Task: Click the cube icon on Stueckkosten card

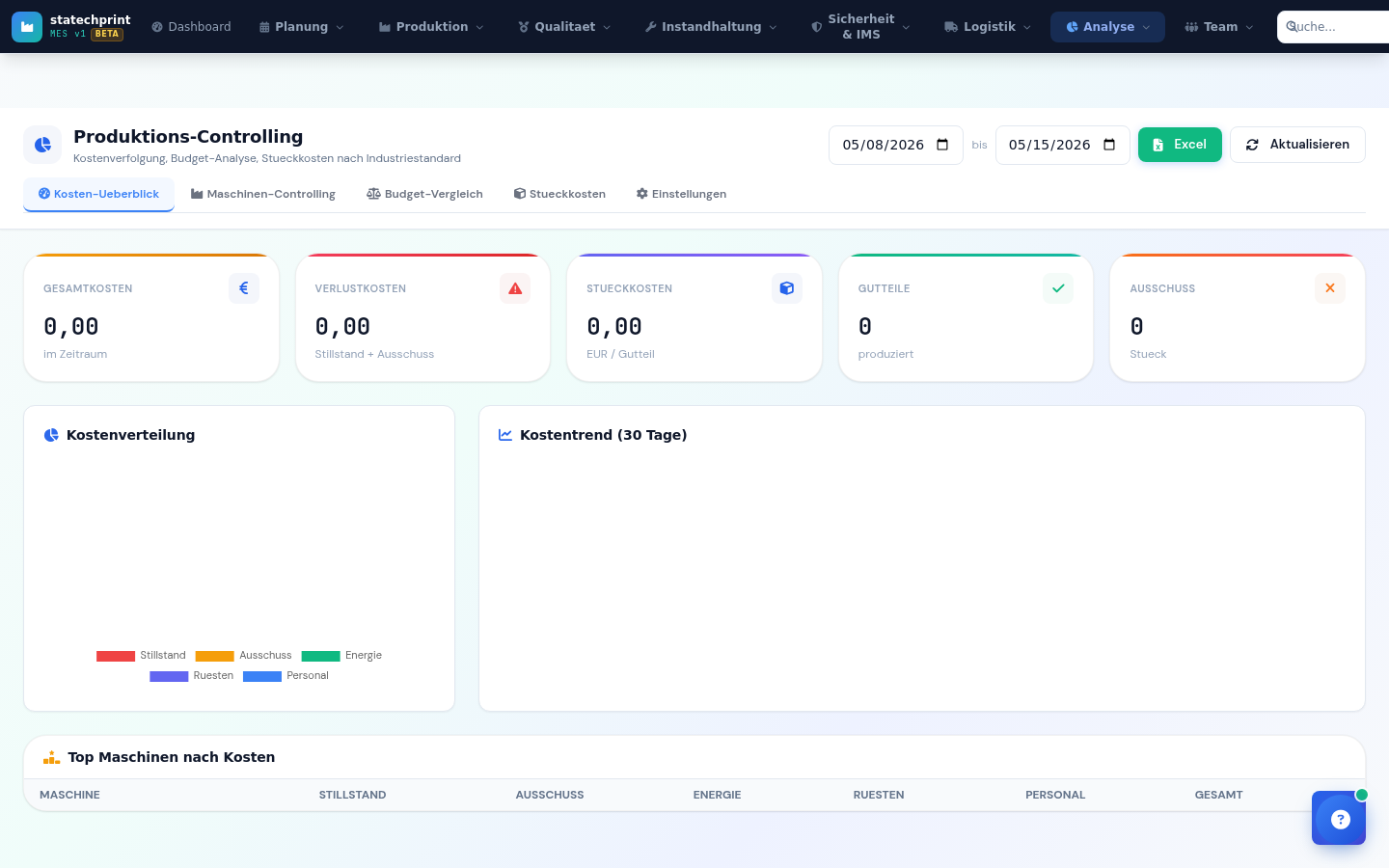Action: pos(787,288)
